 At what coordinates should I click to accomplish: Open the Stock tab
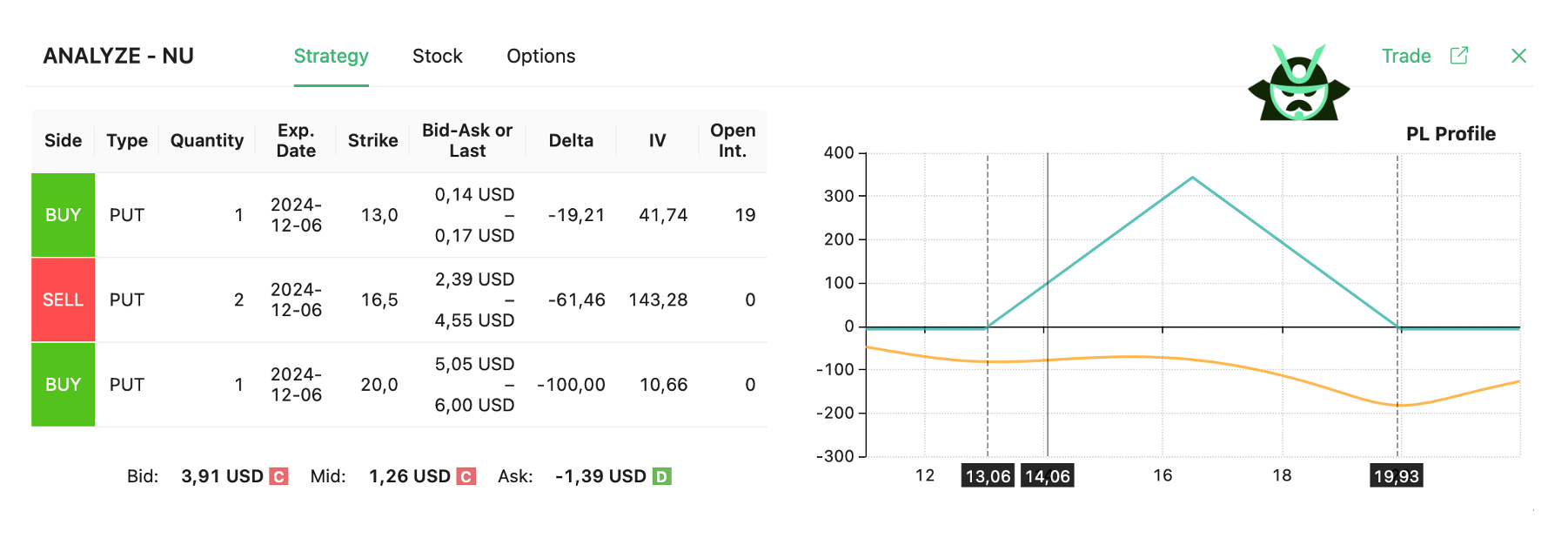click(437, 57)
